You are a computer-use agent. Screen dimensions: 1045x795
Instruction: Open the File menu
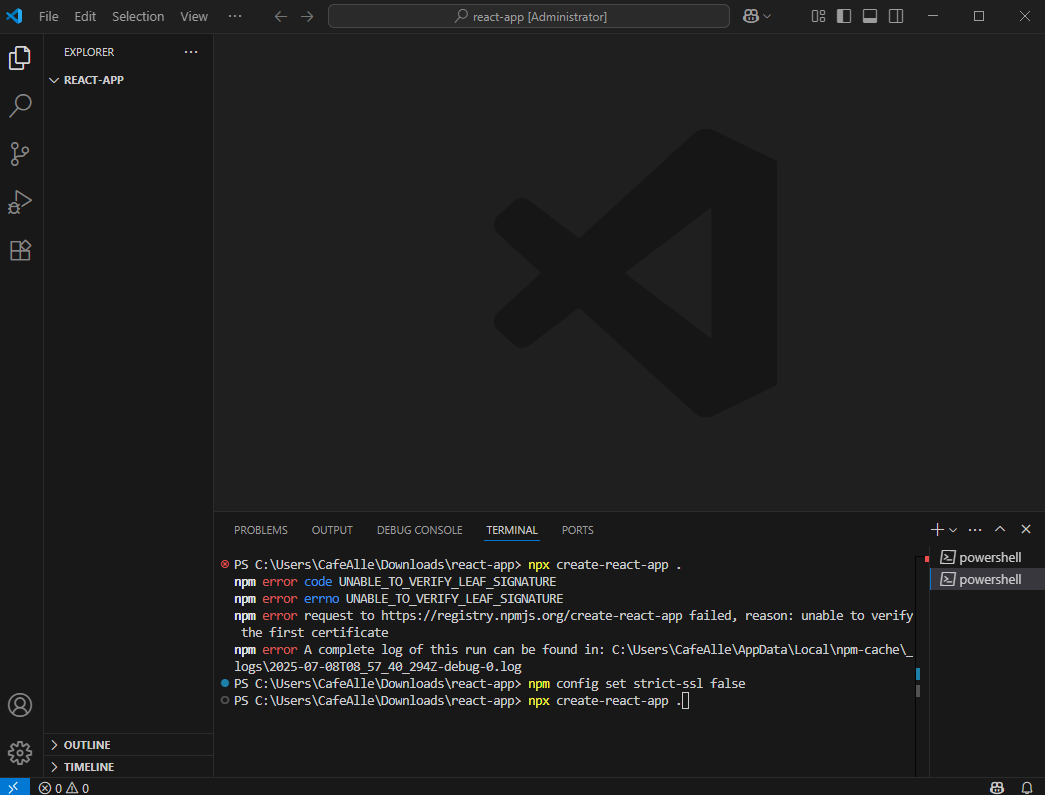[x=49, y=17]
